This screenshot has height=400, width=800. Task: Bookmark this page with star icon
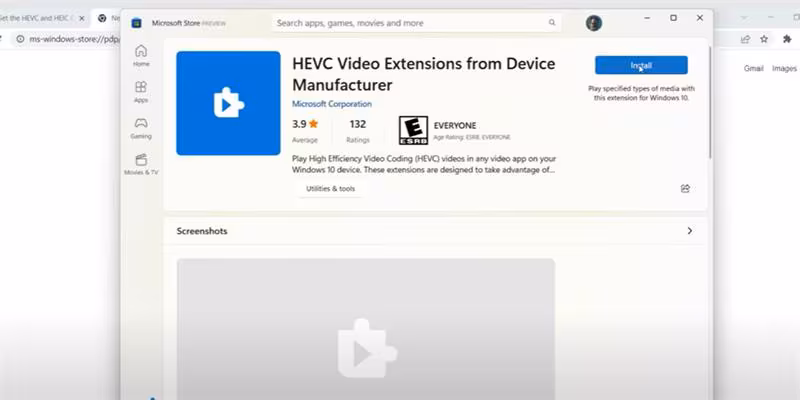[764, 39]
